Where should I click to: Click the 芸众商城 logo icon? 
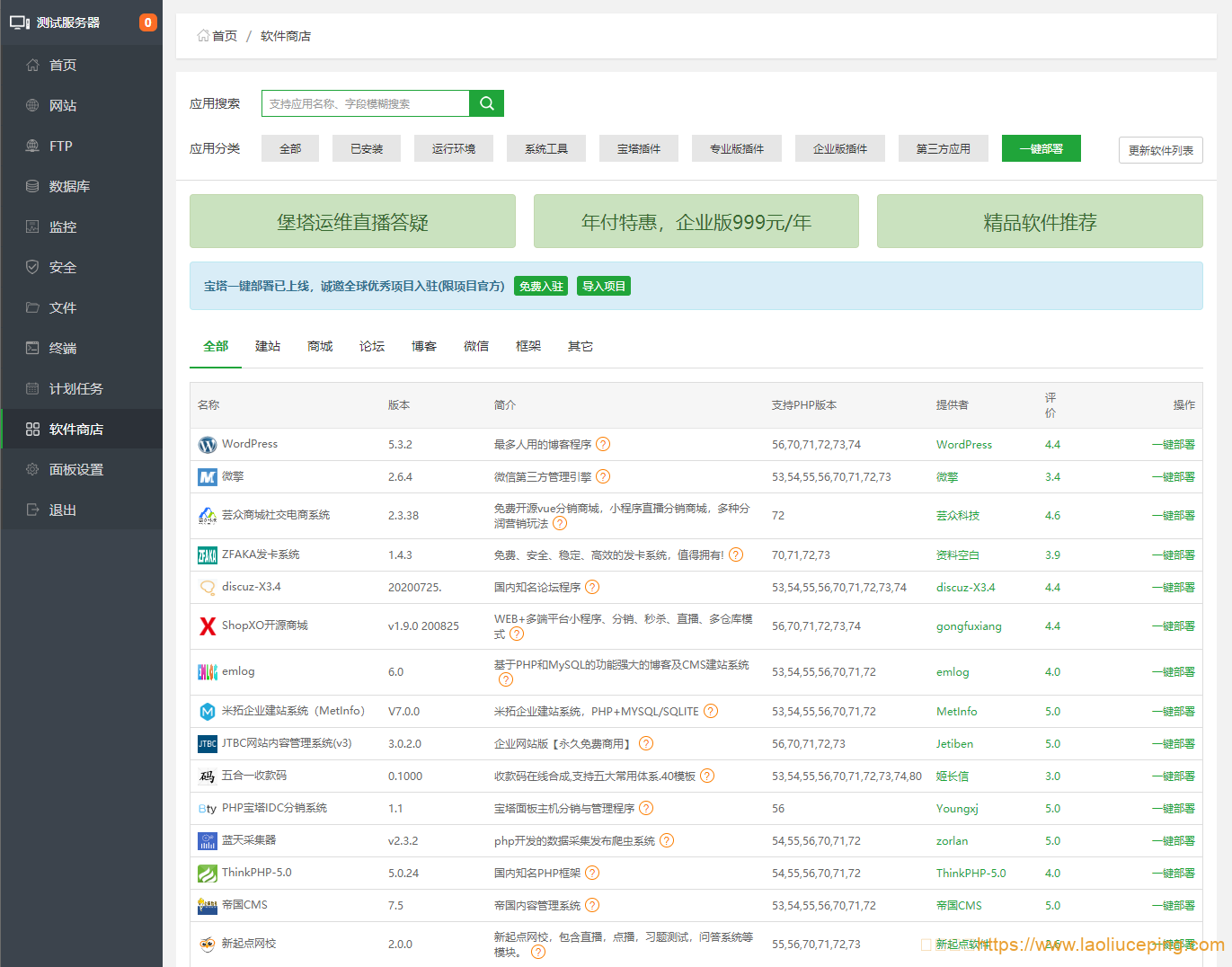coord(208,516)
